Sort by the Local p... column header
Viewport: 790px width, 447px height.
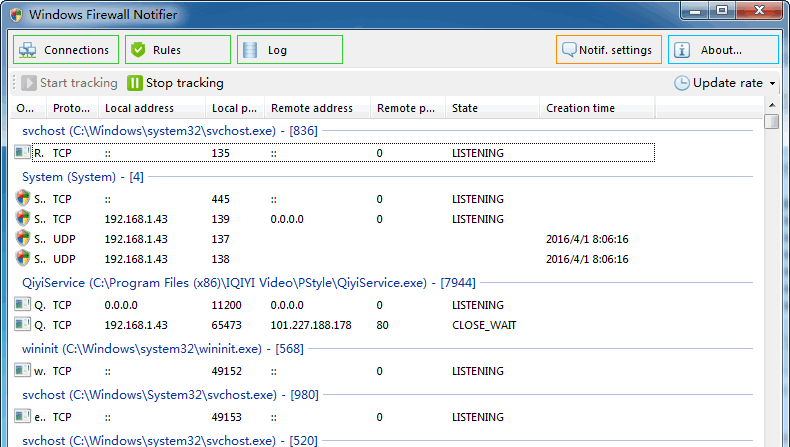[x=235, y=108]
